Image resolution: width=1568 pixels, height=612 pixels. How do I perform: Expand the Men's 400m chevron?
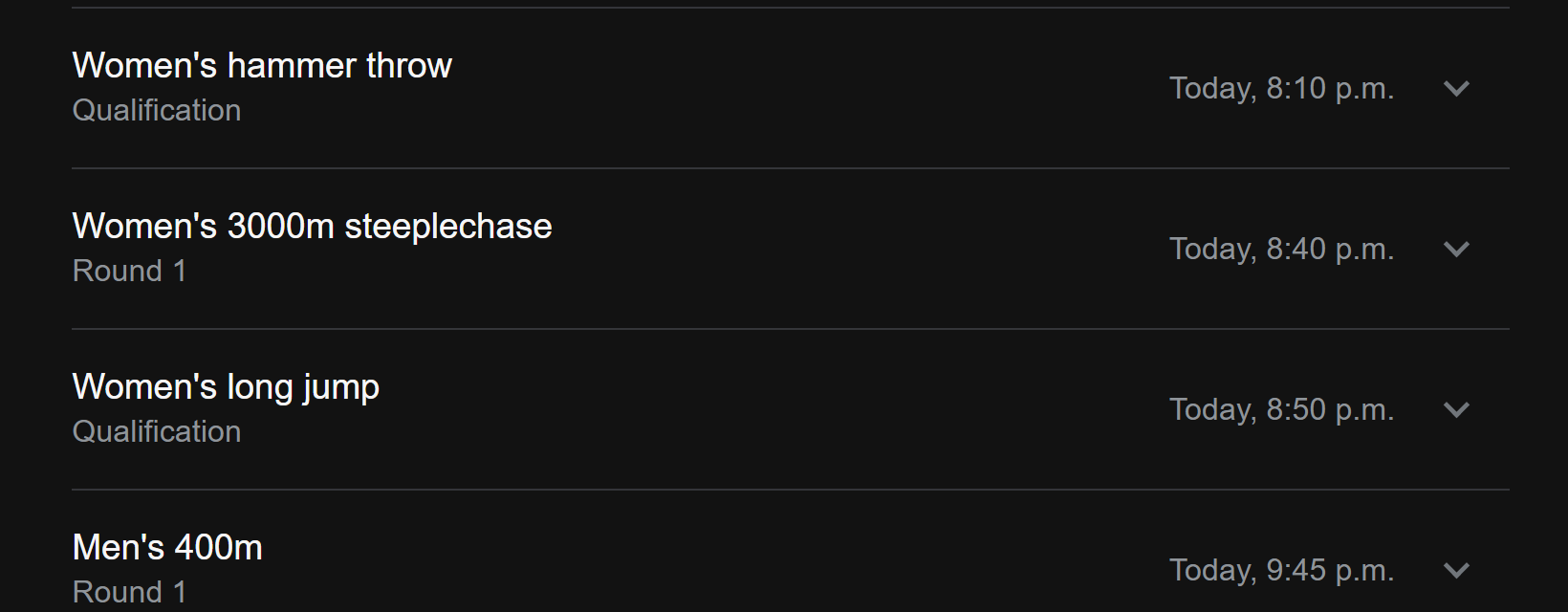1456,571
